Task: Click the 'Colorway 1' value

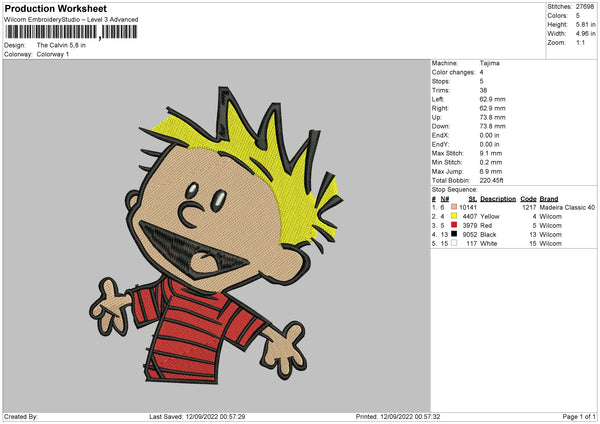Action: pyautogui.click(x=53, y=54)
